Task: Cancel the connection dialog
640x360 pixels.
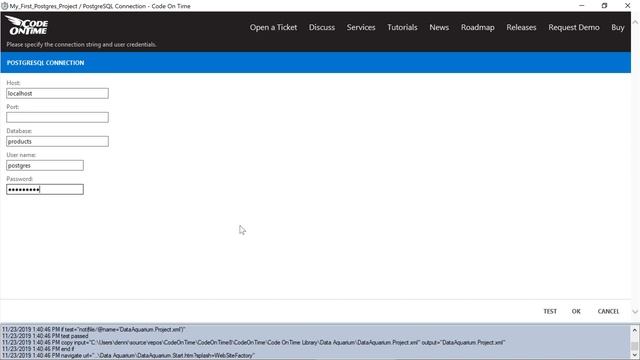Action: click(608, 311)
